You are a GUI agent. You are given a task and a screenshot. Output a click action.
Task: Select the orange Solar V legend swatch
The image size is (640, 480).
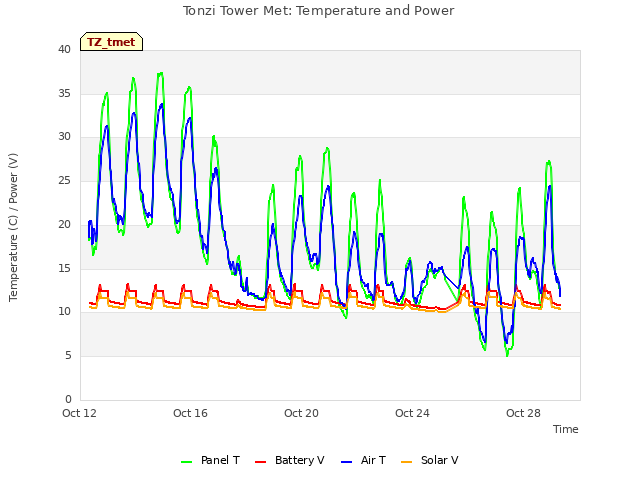point(407,462)
